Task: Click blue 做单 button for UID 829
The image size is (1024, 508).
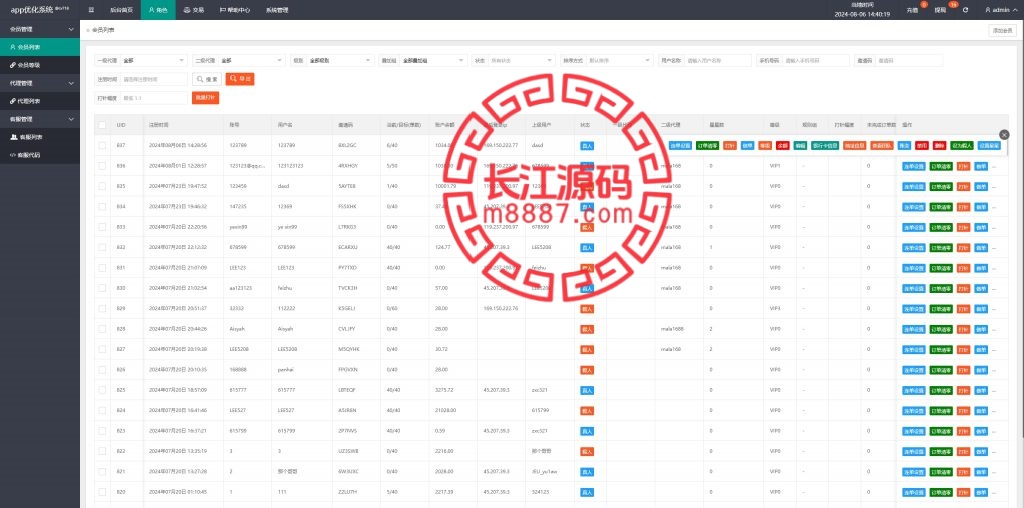Action: coord(980,309)
